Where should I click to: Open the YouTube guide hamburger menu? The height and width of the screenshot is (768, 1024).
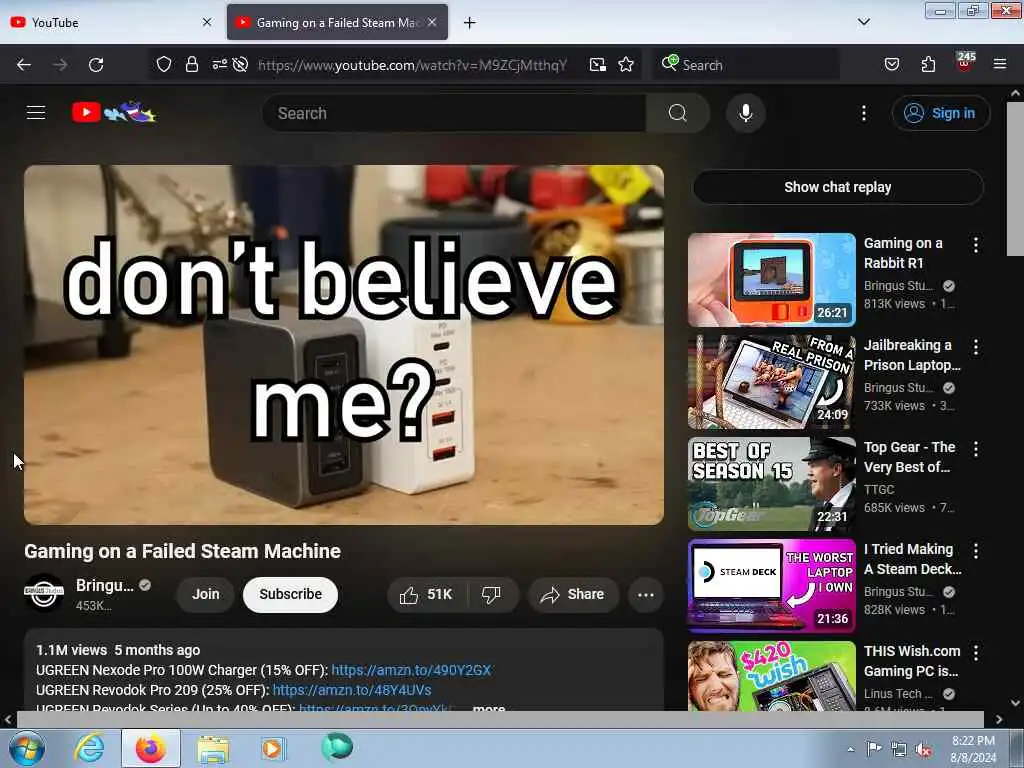[36, 113]
